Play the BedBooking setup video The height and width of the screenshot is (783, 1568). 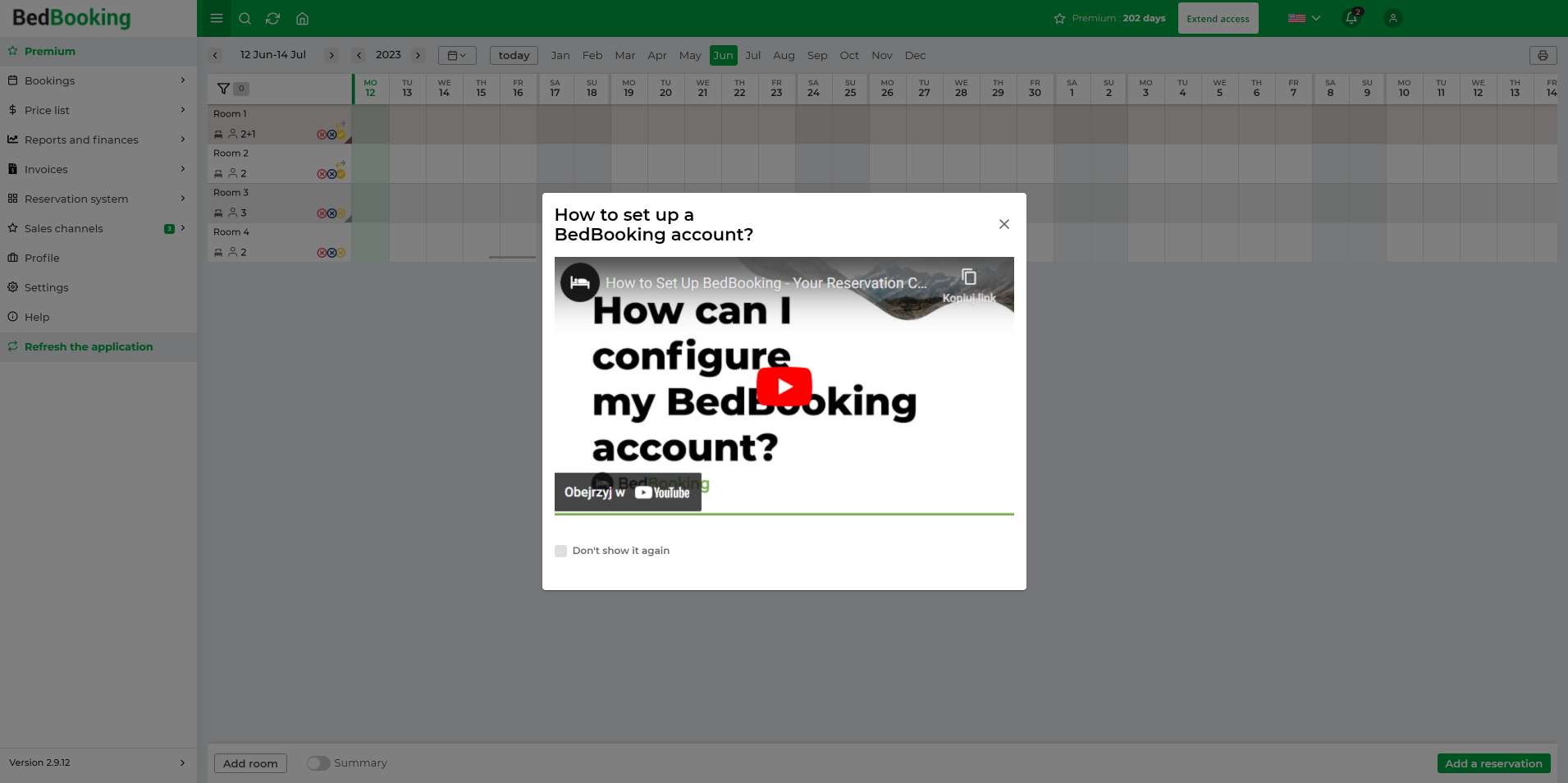tap(784, 387)
